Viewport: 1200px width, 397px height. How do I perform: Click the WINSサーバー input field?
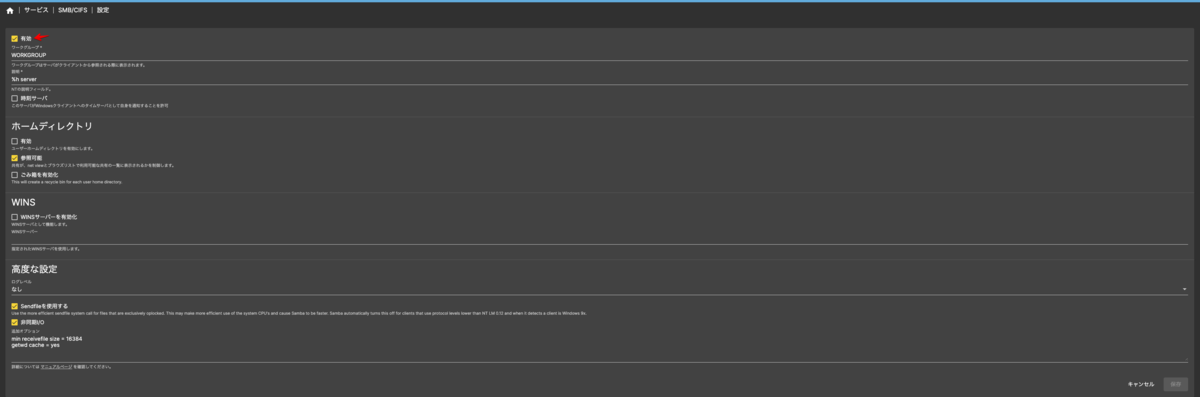coord(600,239)
